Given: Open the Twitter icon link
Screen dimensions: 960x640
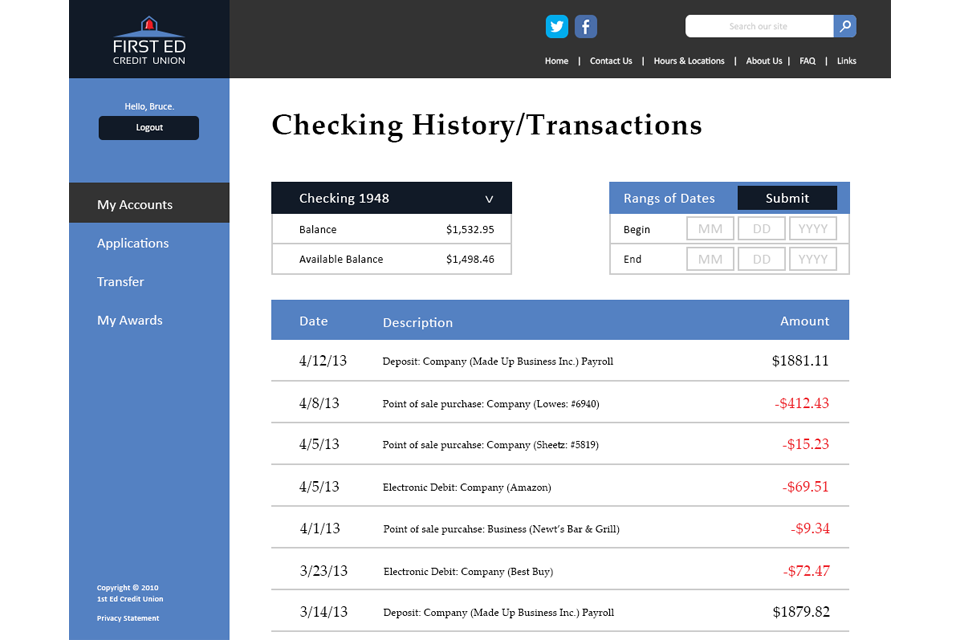Looking at the screenshot, I should [x=557, y=27].
